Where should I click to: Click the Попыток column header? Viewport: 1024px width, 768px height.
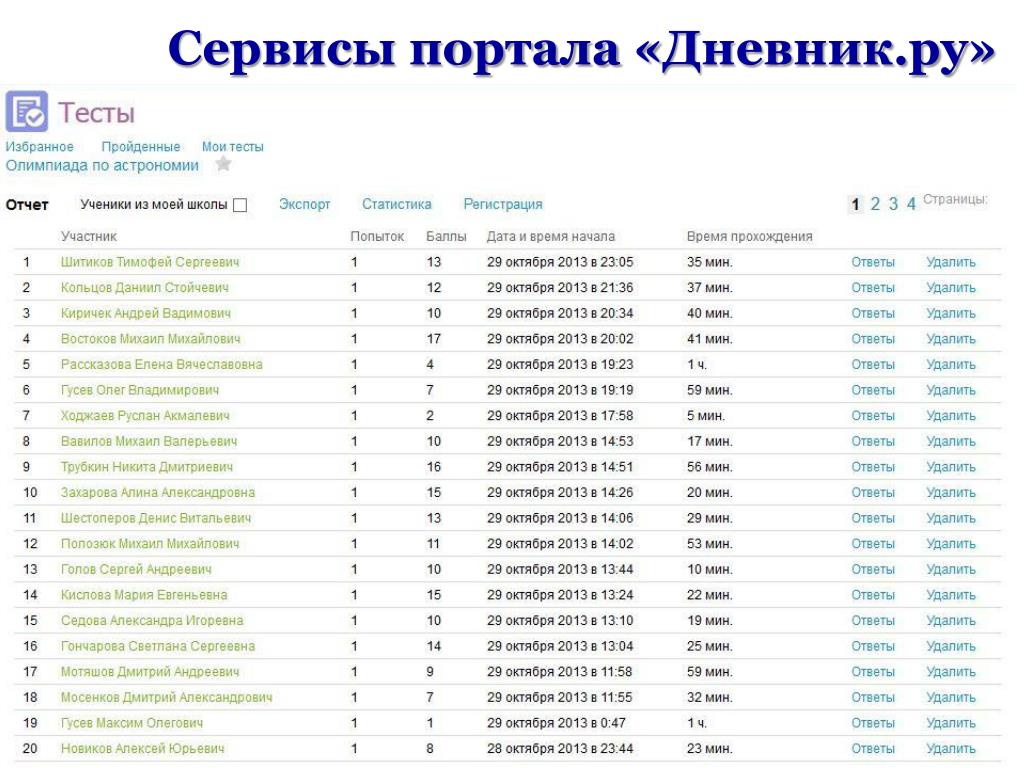377,236
